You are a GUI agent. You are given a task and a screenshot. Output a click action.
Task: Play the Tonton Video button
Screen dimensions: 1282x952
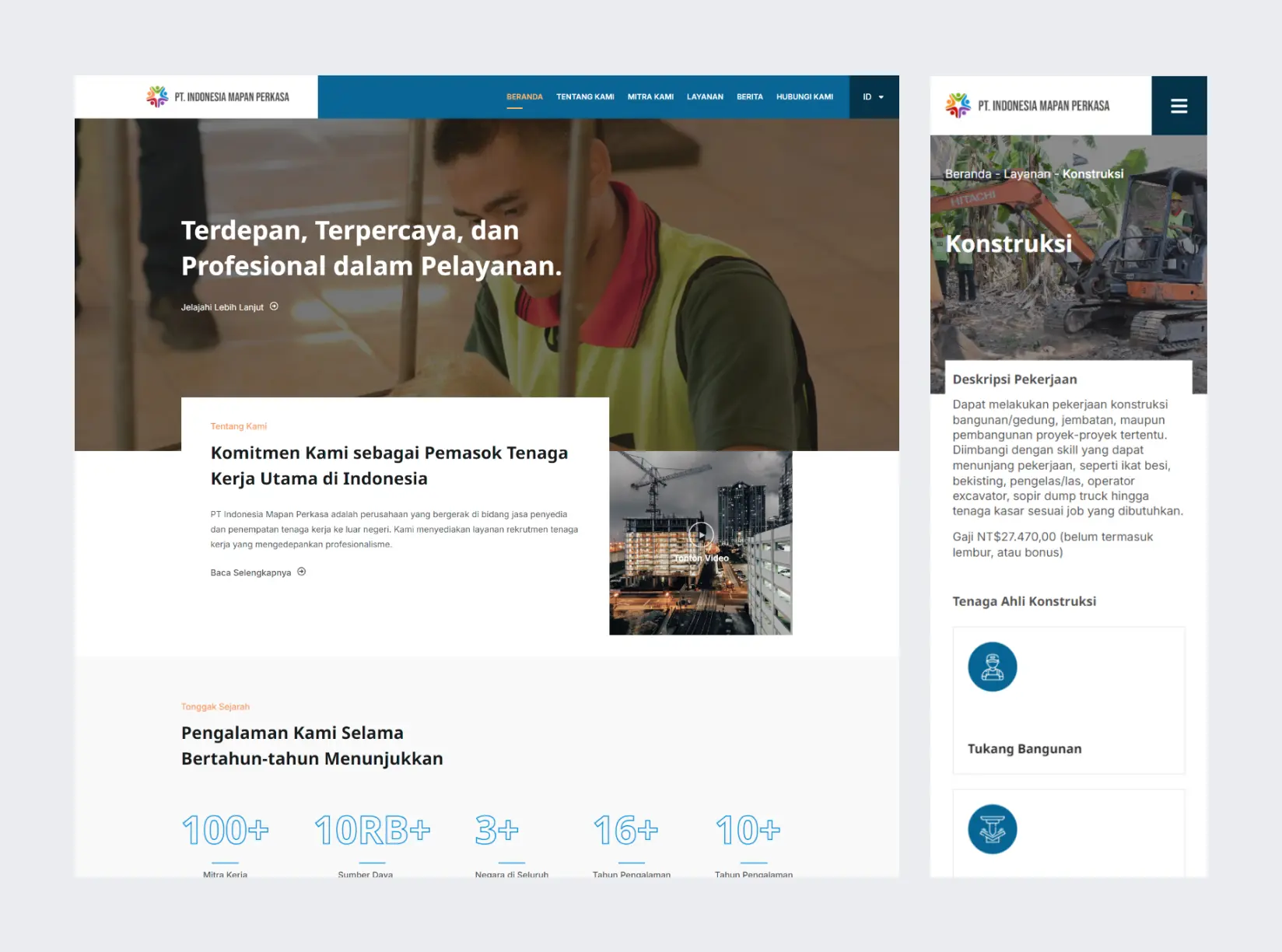coord(701,534)
